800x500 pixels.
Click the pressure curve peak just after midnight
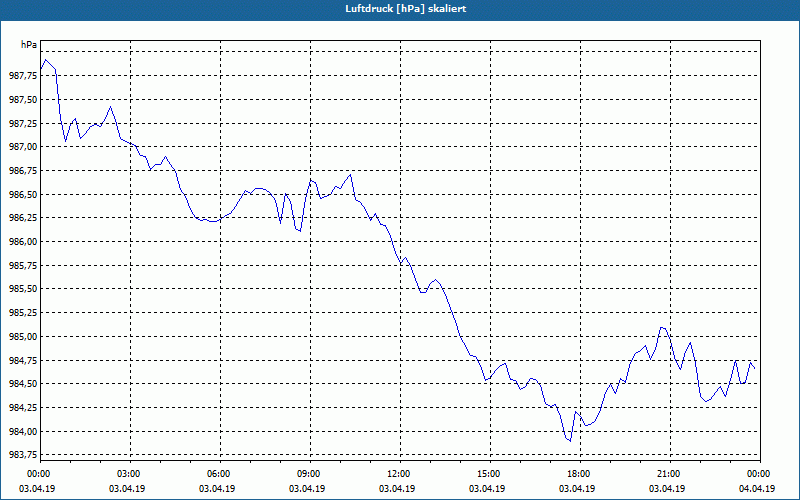(46, 60)
